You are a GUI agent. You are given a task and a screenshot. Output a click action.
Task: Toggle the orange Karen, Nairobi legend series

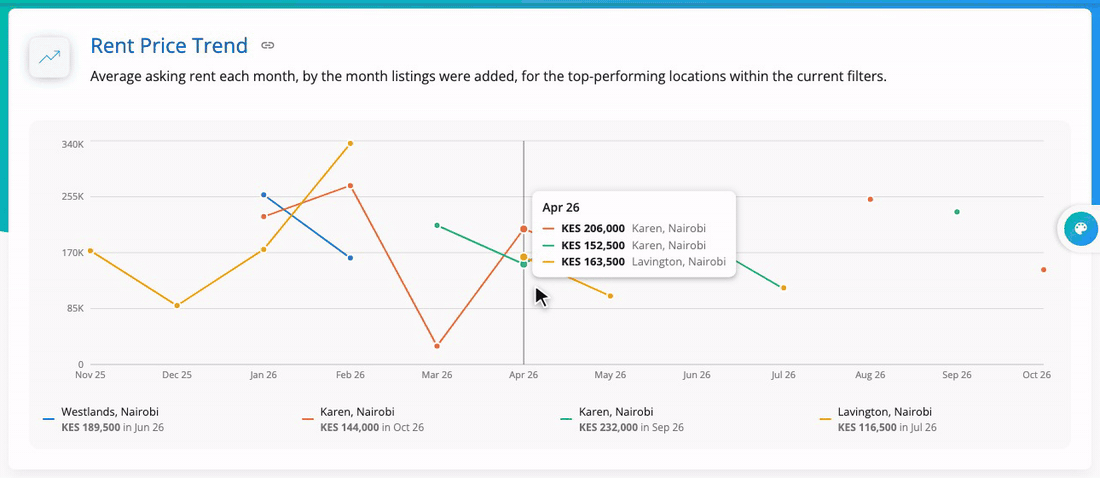point(363,419)
